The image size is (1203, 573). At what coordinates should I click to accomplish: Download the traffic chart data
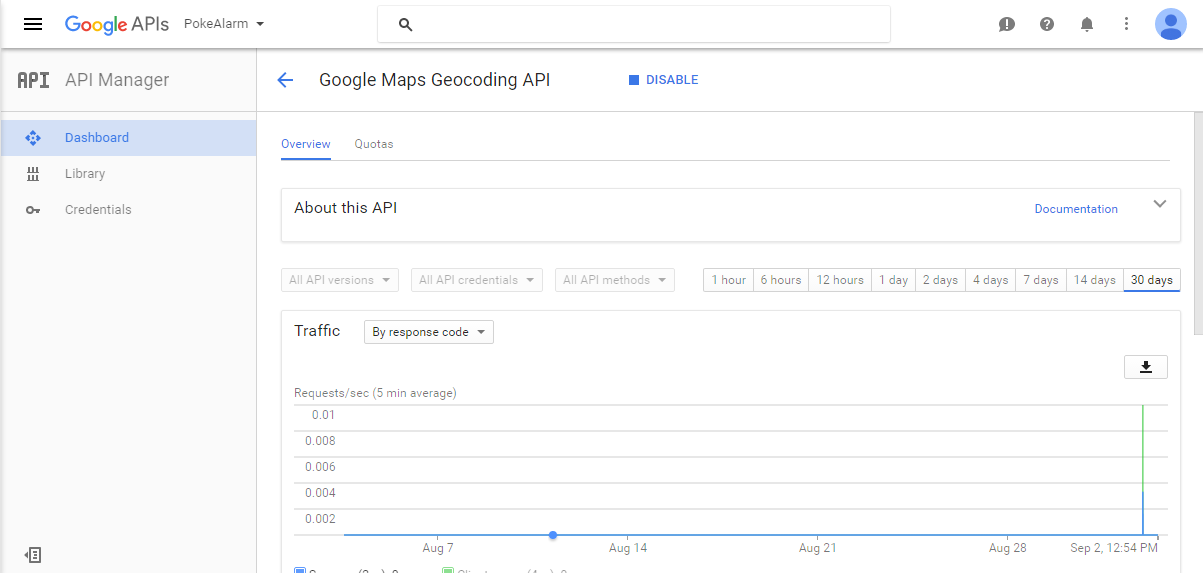[x=1146, y=367]
